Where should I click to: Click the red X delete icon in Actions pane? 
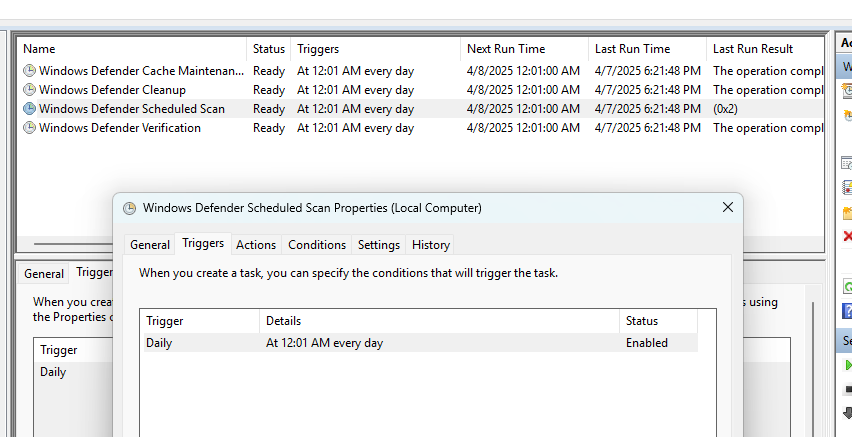click(847, 236)
